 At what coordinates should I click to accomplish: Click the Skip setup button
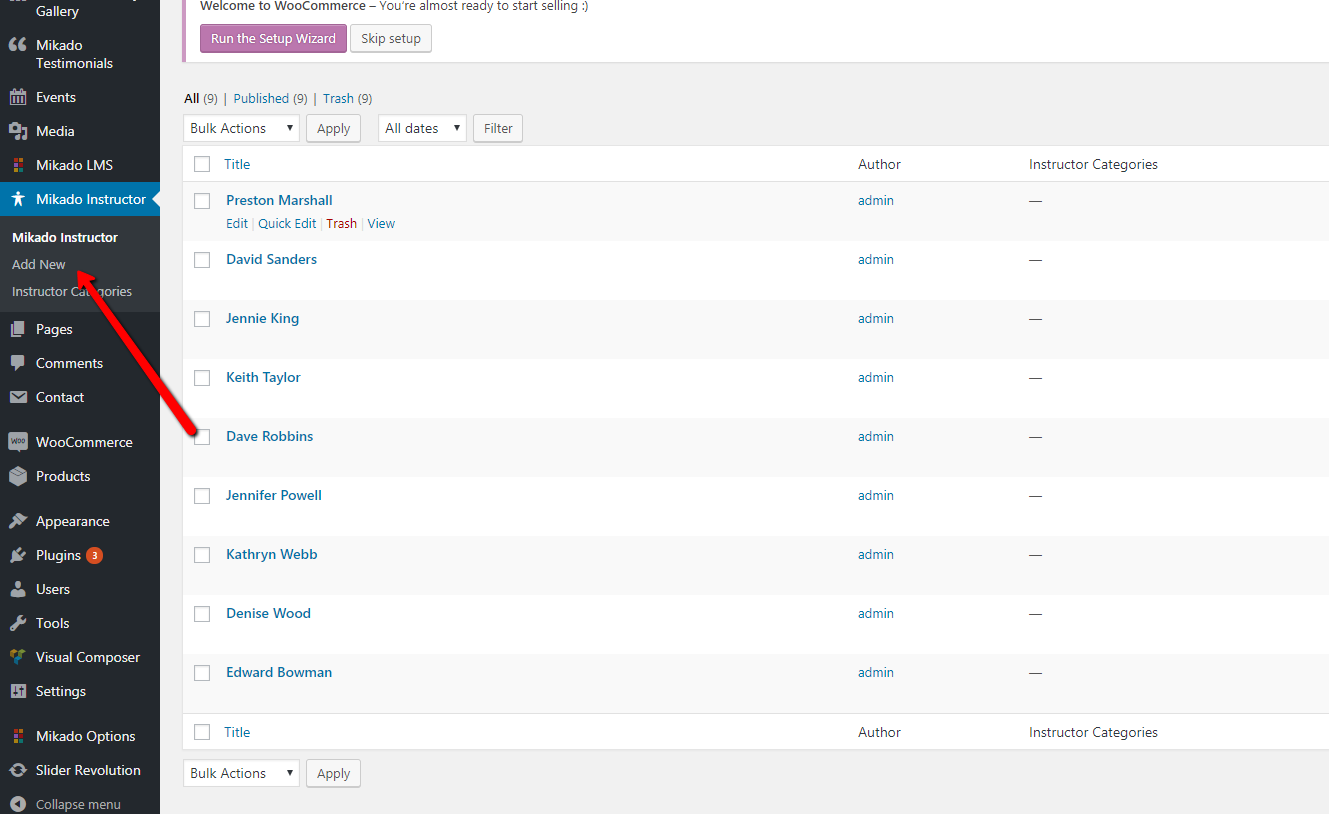click(x=391, y=38)
